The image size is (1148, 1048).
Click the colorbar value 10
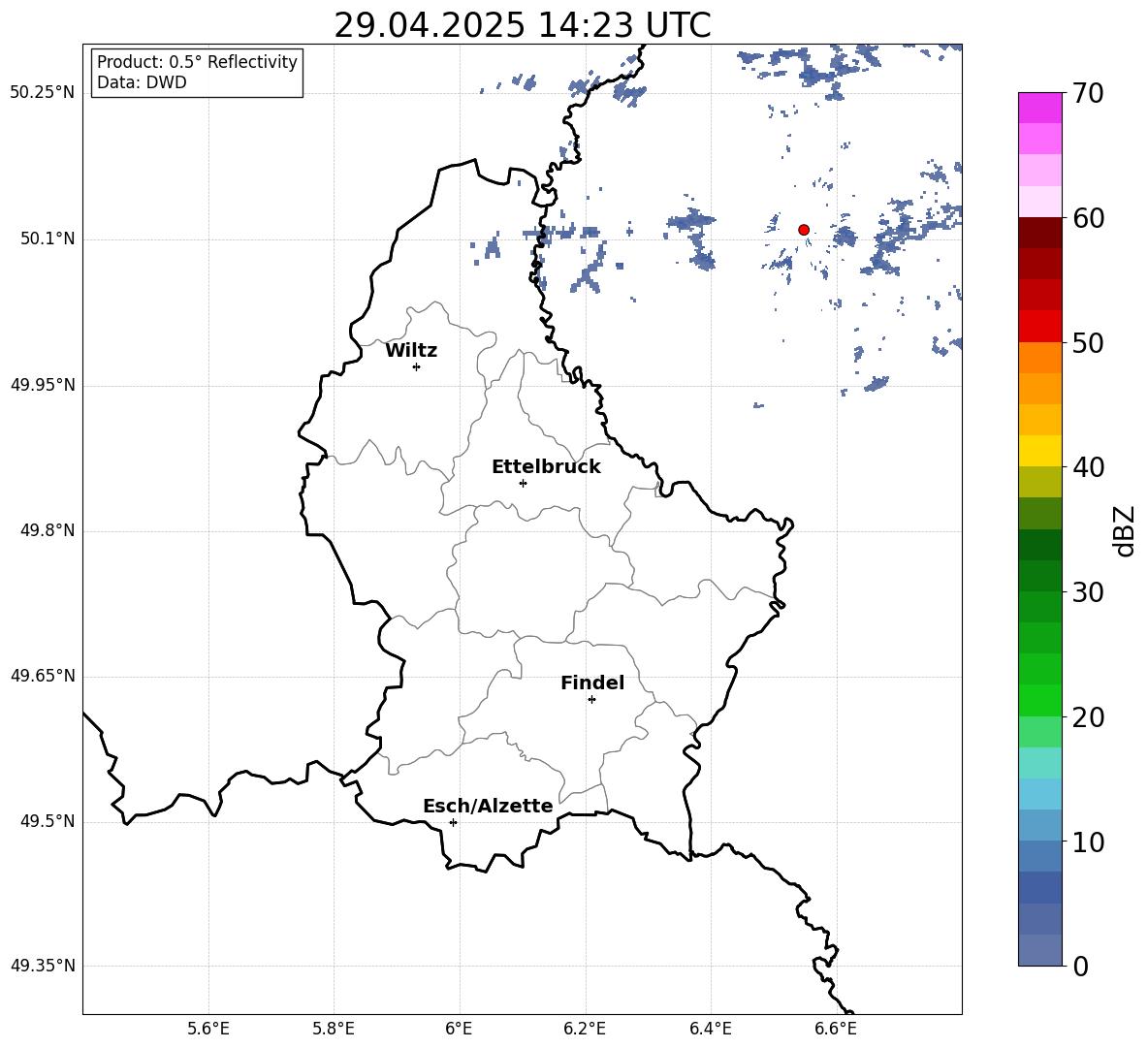click(x=1088, y=842)
